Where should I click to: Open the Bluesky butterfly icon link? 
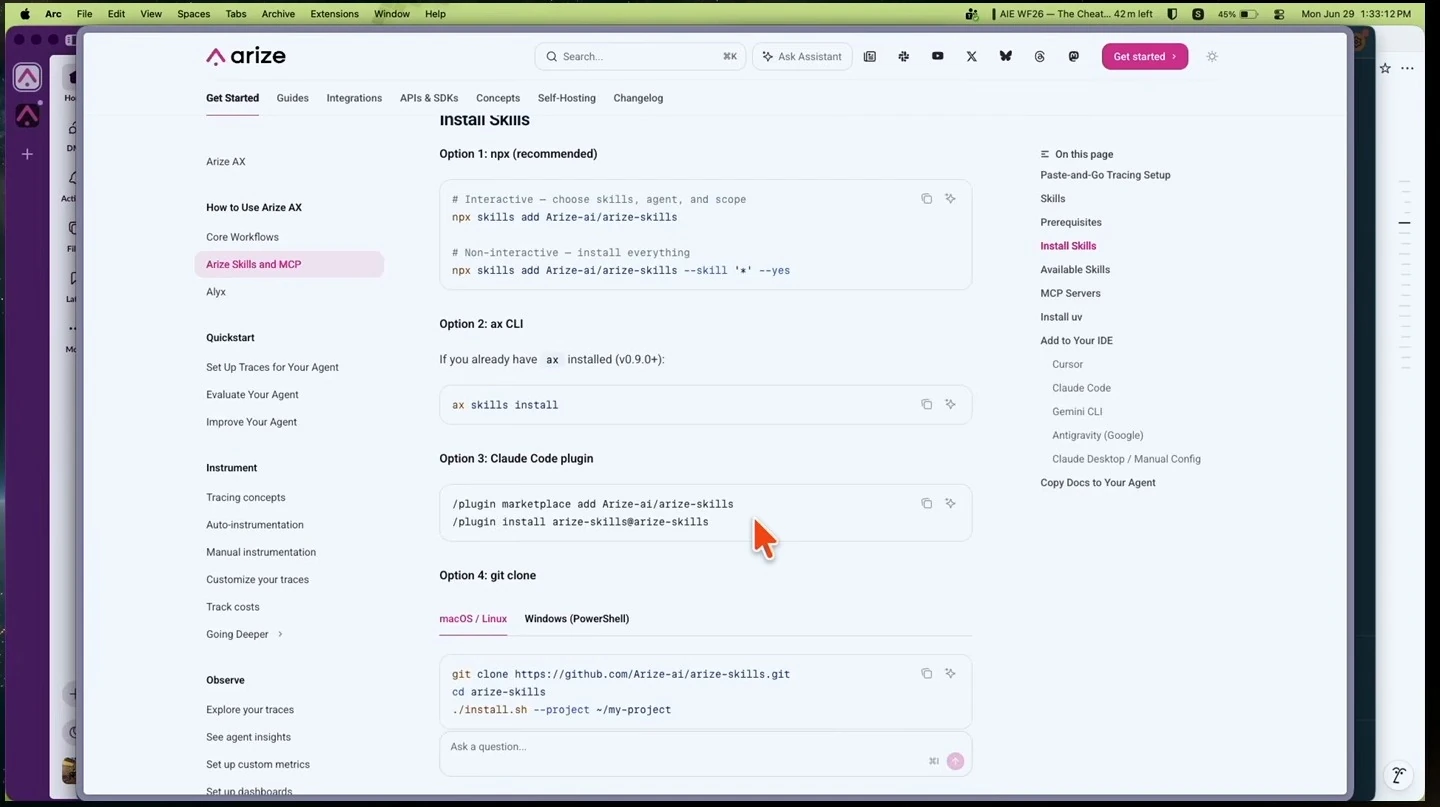[1006, 57]
